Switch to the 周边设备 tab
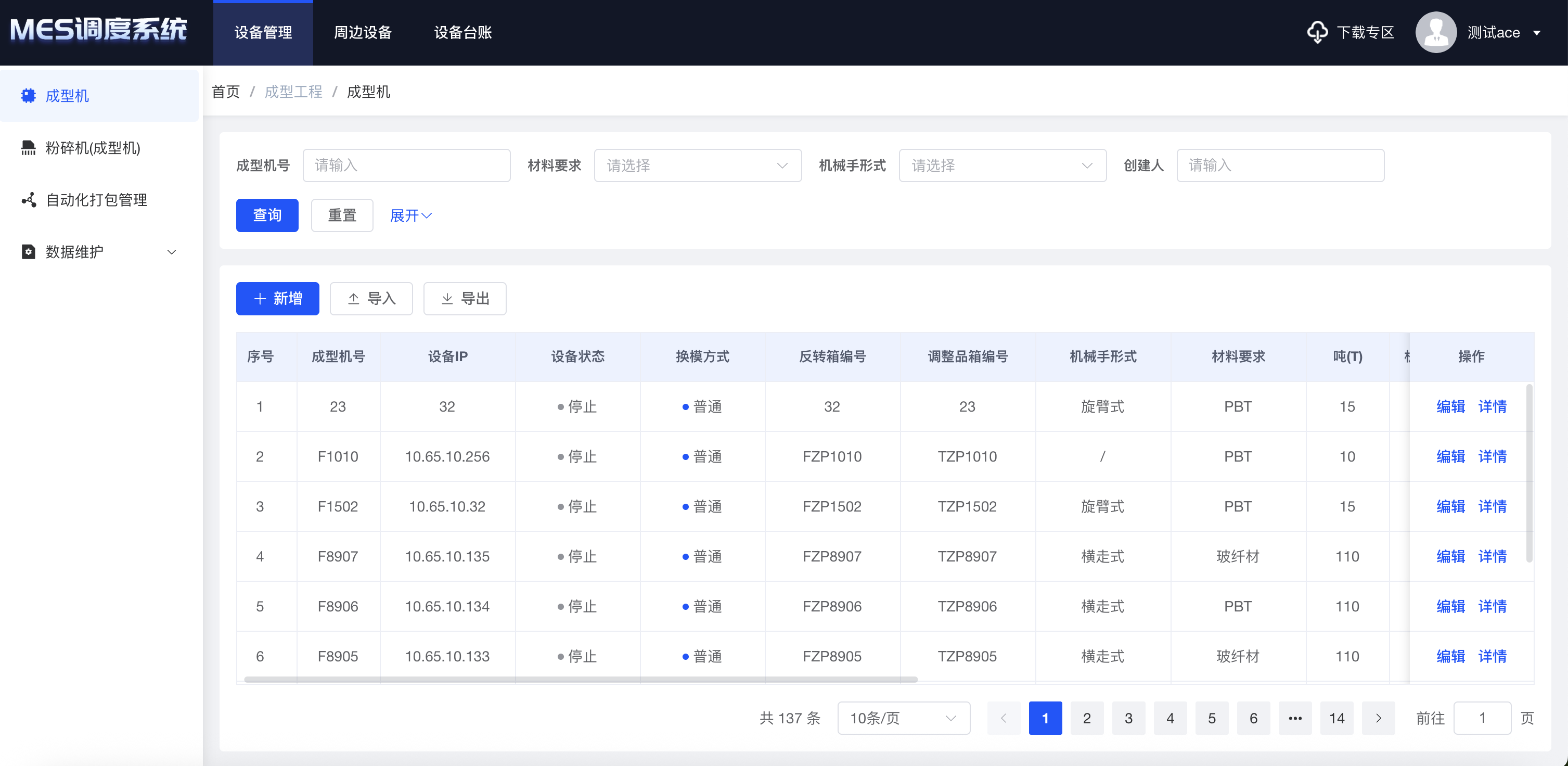This screenshot has width=1568, height=766. click(362, 32)
